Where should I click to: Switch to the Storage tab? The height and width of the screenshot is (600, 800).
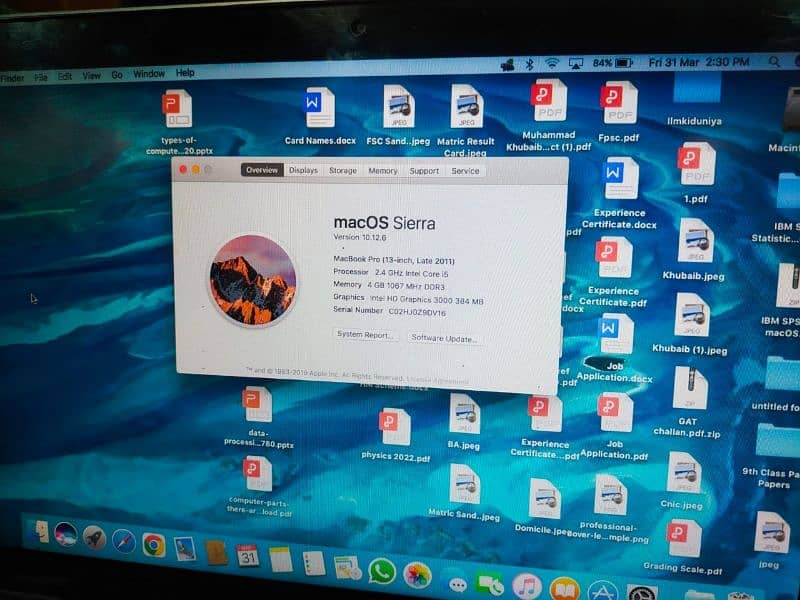(x=342, y=171)
